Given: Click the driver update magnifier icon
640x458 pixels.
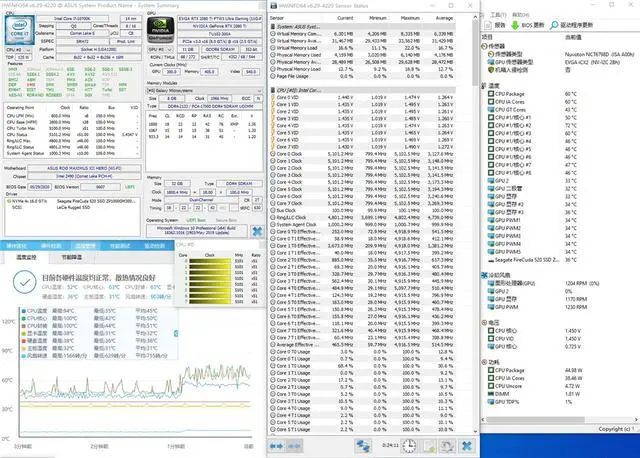Looking at the screenshot, I should pos(553,25).
